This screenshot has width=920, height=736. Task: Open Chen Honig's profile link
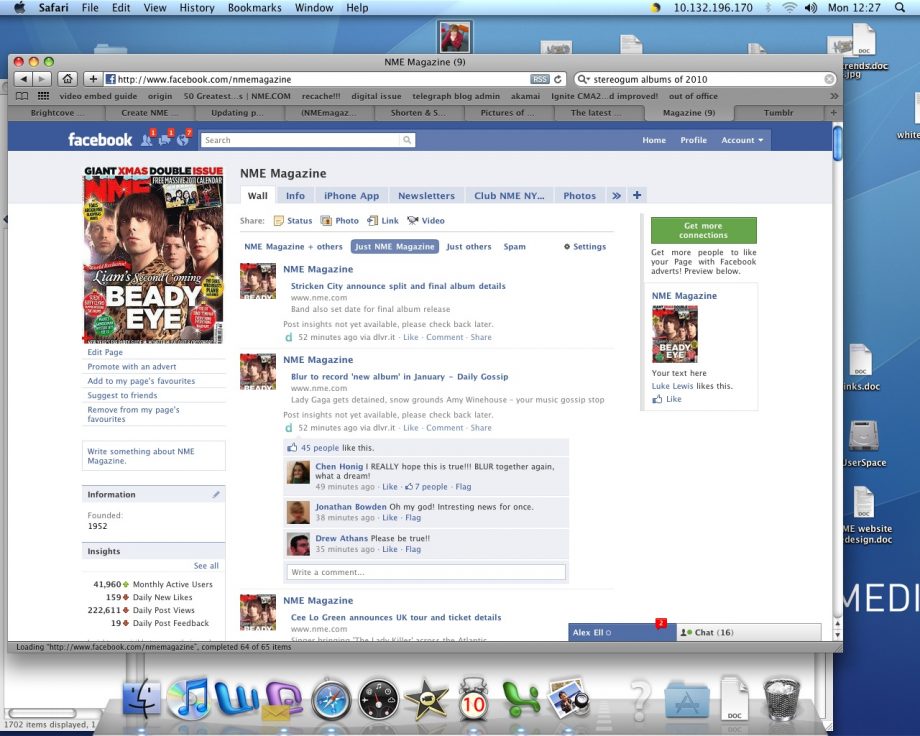pos(339,467)
